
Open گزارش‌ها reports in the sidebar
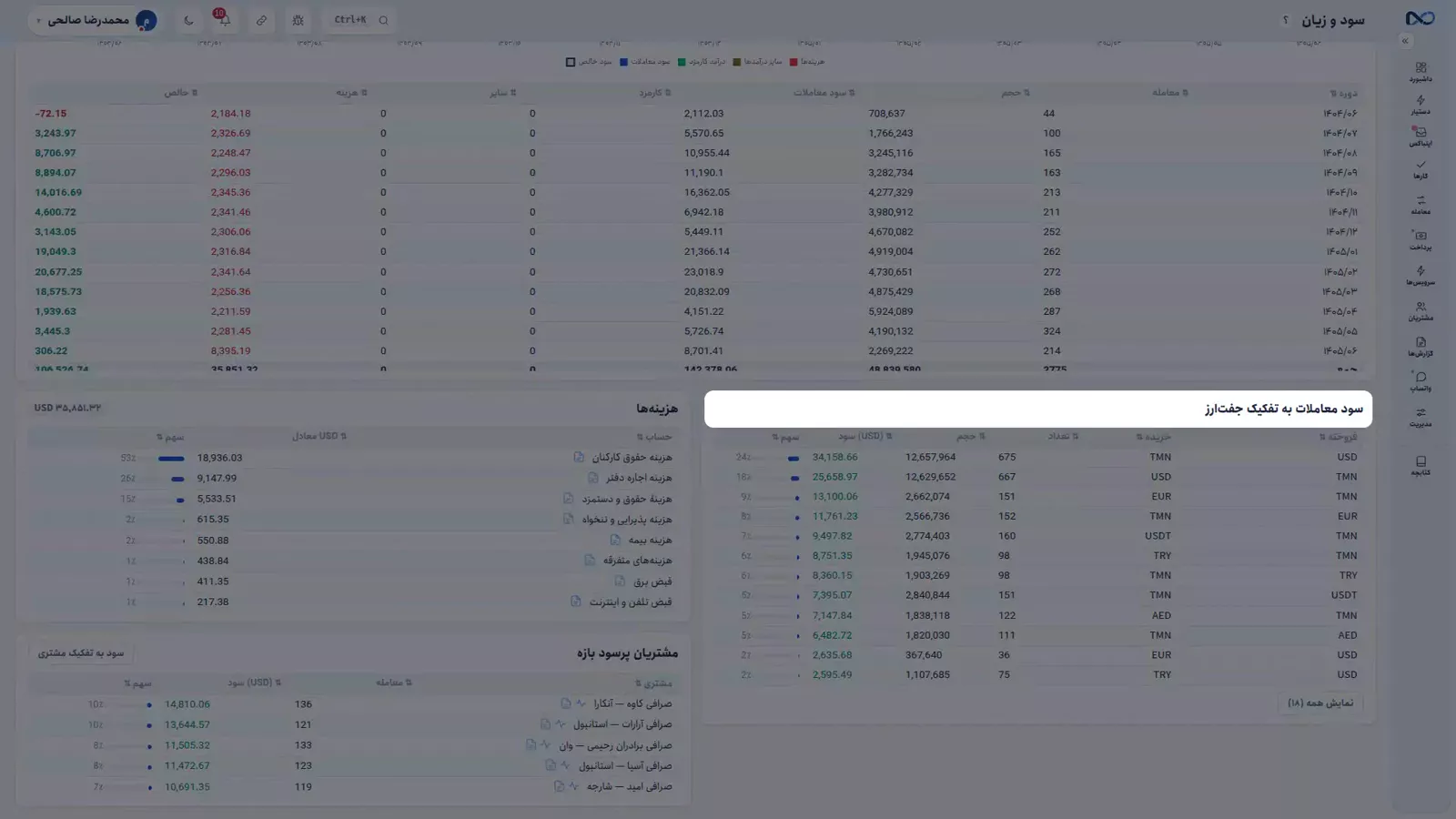1421,347
